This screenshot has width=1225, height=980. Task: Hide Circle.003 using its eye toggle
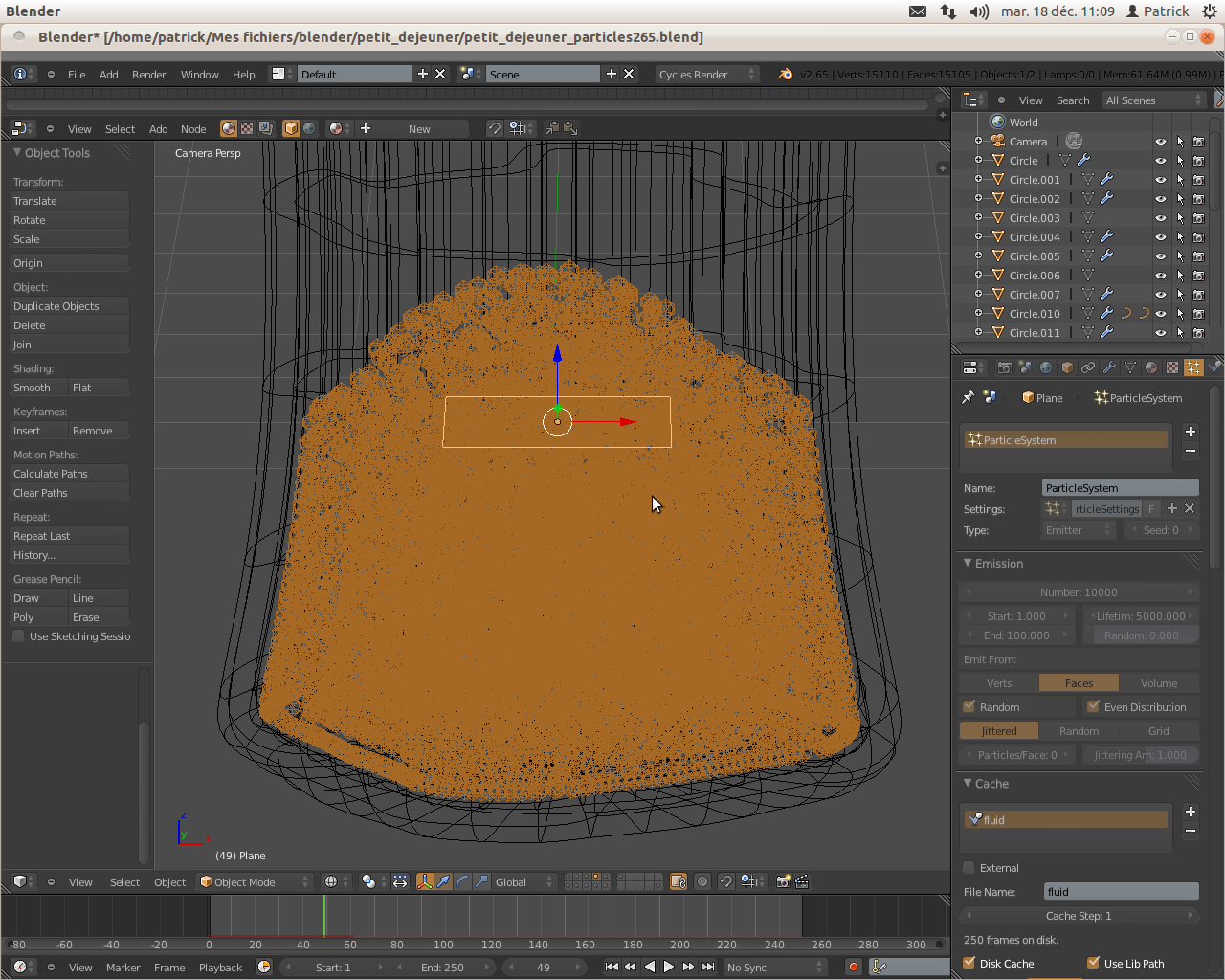[x=1159, y=217]
